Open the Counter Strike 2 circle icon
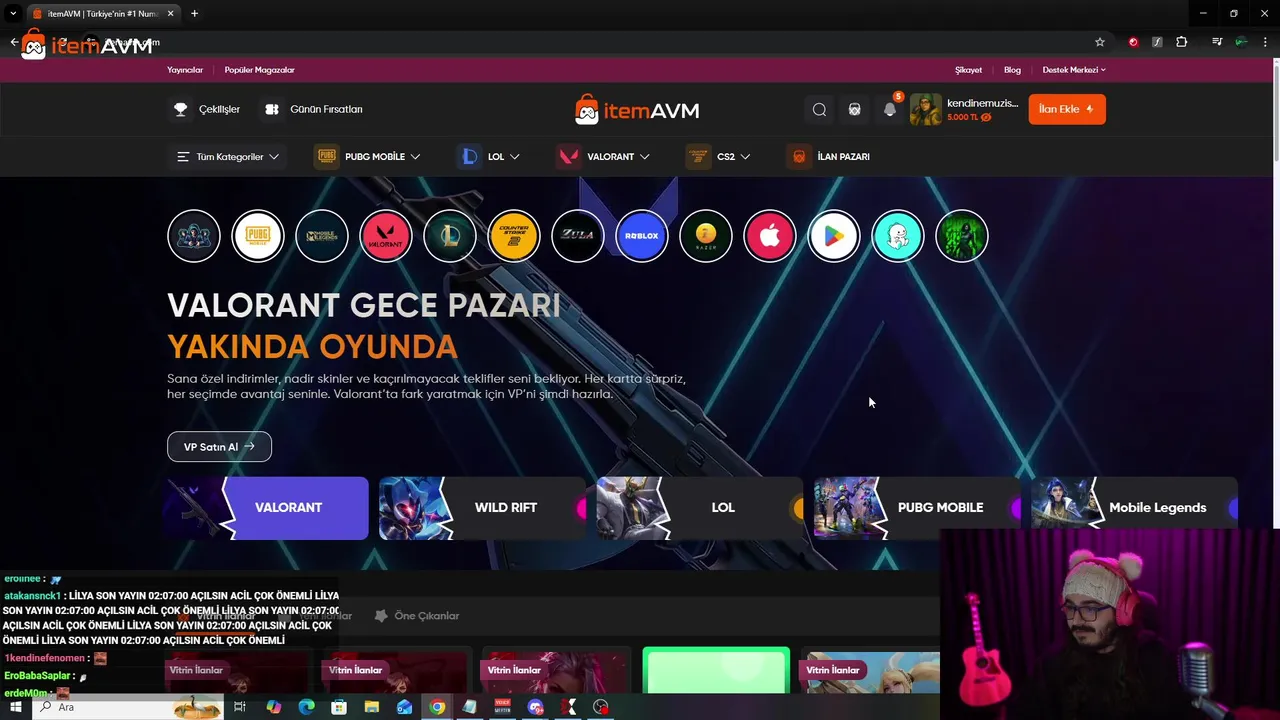Image resolution: width=1280 pixels, height=720 pixels. coord(514,236)
